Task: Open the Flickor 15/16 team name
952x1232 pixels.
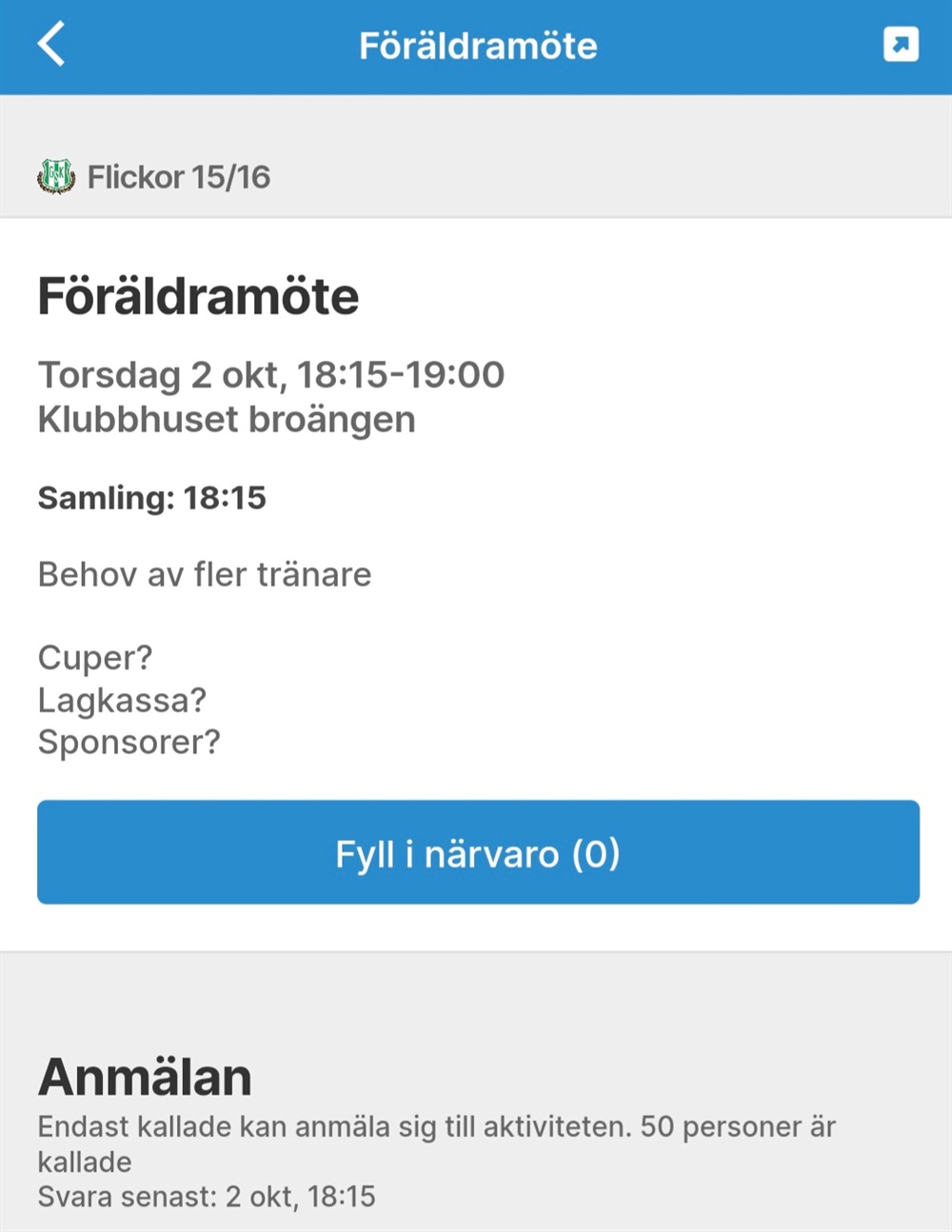Action: (179, 177)
